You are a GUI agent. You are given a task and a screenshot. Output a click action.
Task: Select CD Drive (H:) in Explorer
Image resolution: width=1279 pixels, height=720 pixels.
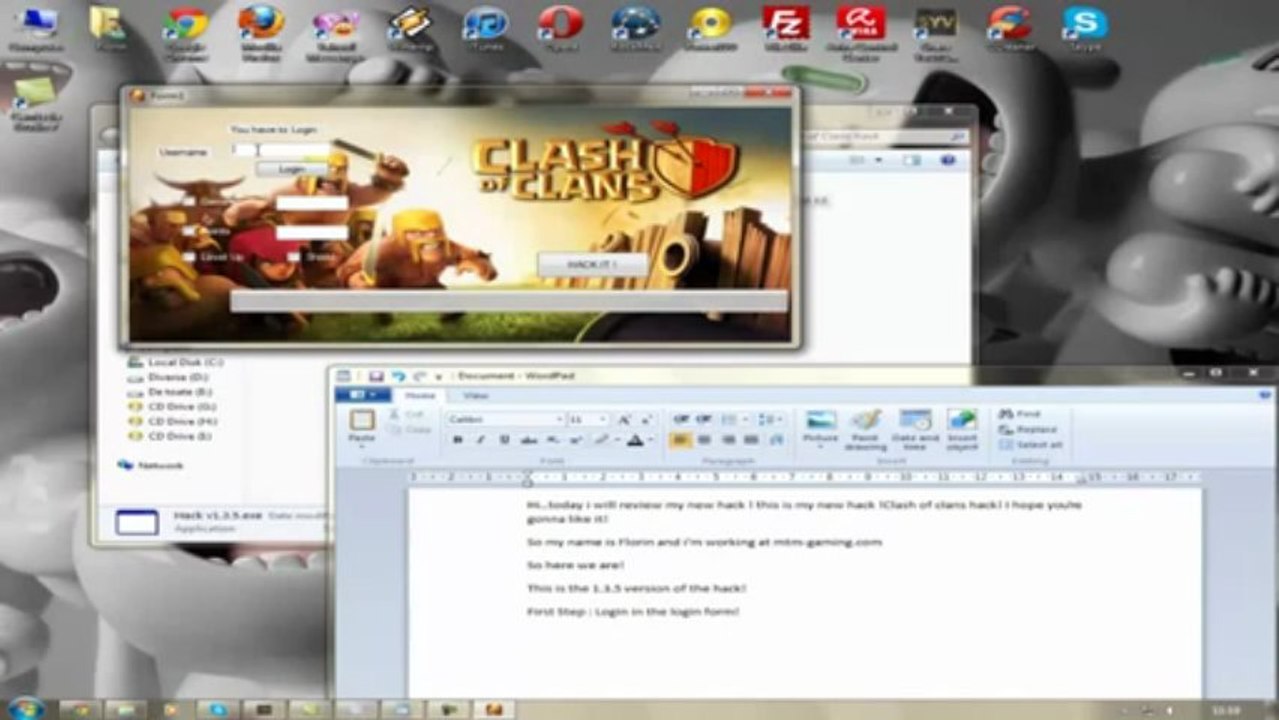click(x=172, y=422)
